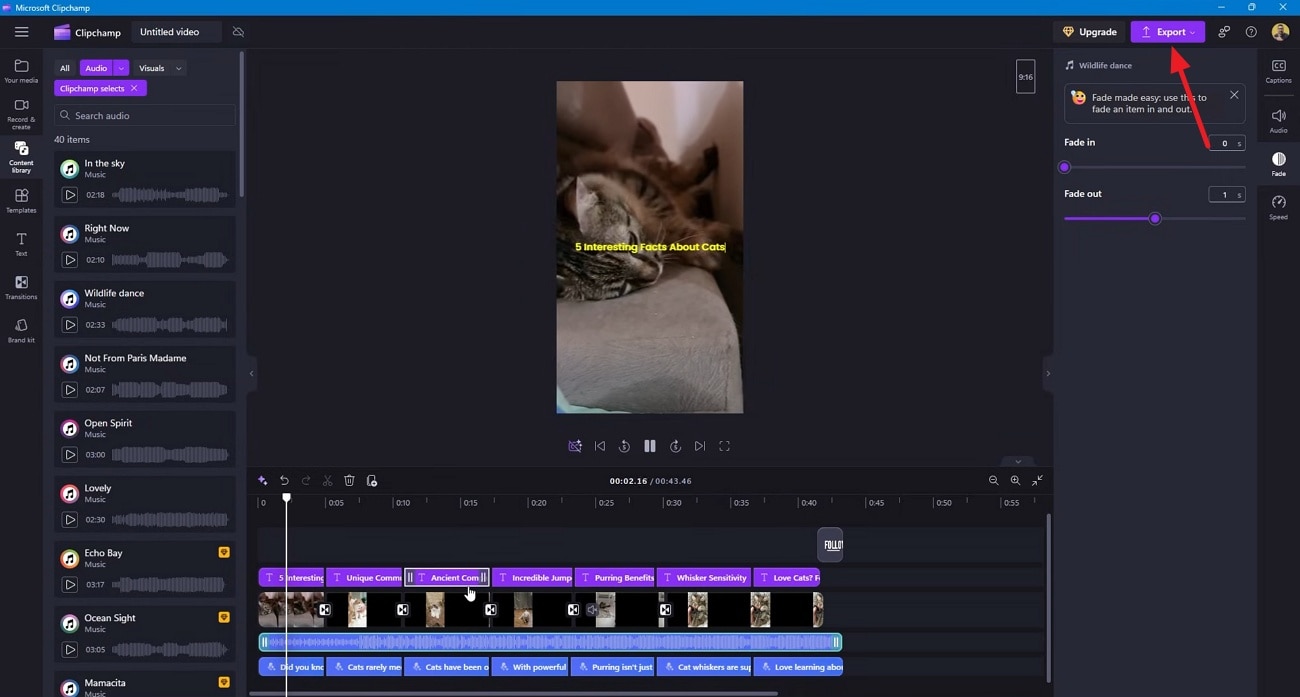Switch to the All content tab
1300x697 pixels.
(64, 68)
